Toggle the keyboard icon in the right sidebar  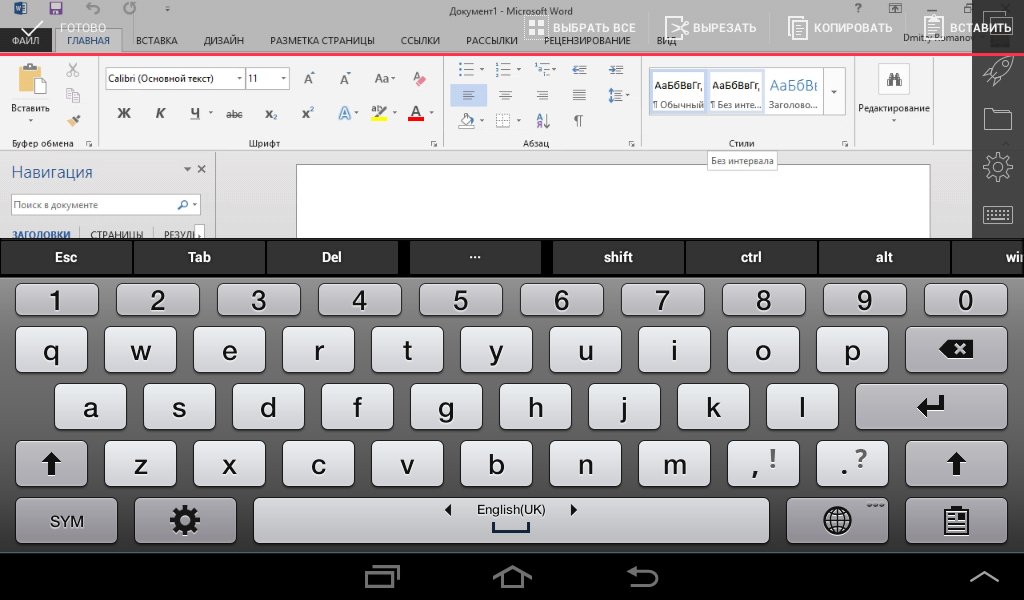(998, 215)
